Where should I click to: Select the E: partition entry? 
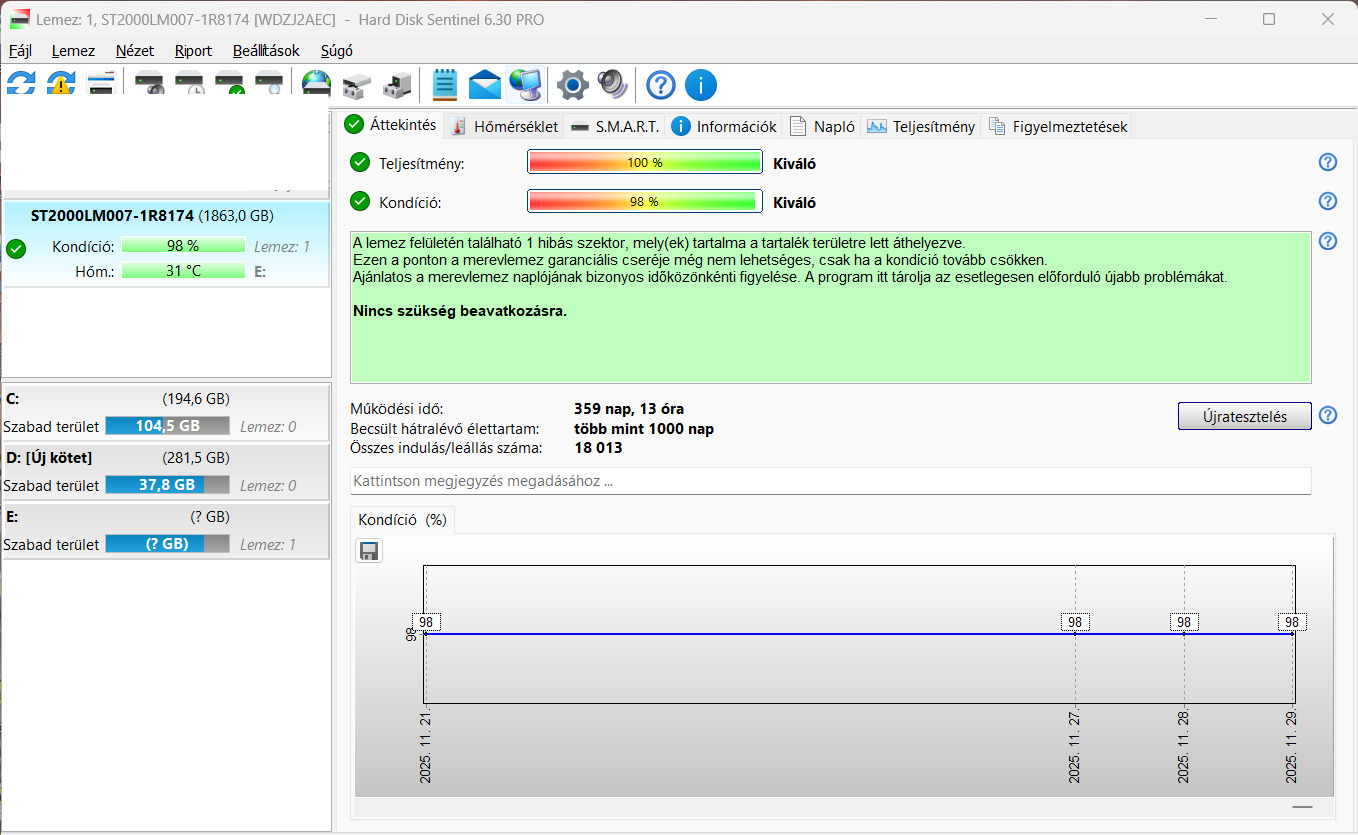(x=165, y=531)
